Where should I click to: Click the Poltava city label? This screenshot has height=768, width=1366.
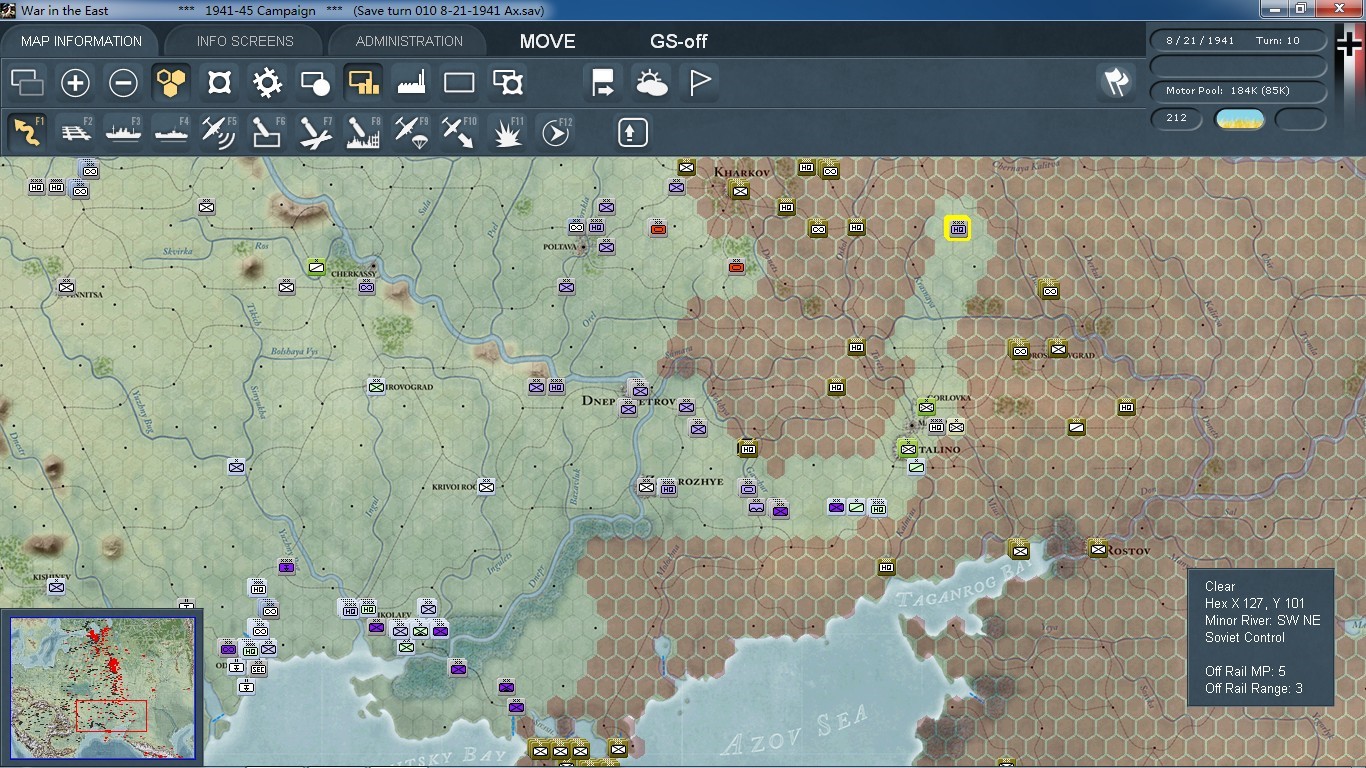(x=560, y=246)
